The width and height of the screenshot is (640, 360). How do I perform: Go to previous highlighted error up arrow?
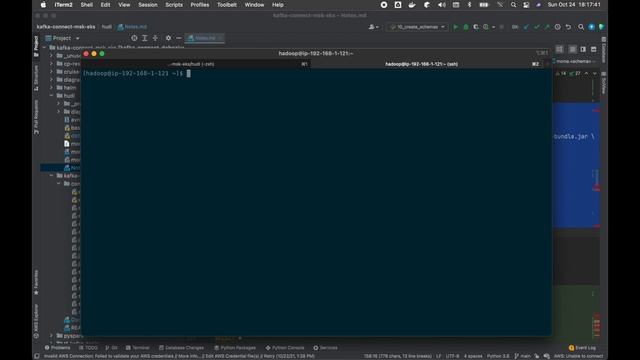coord(586,73)
